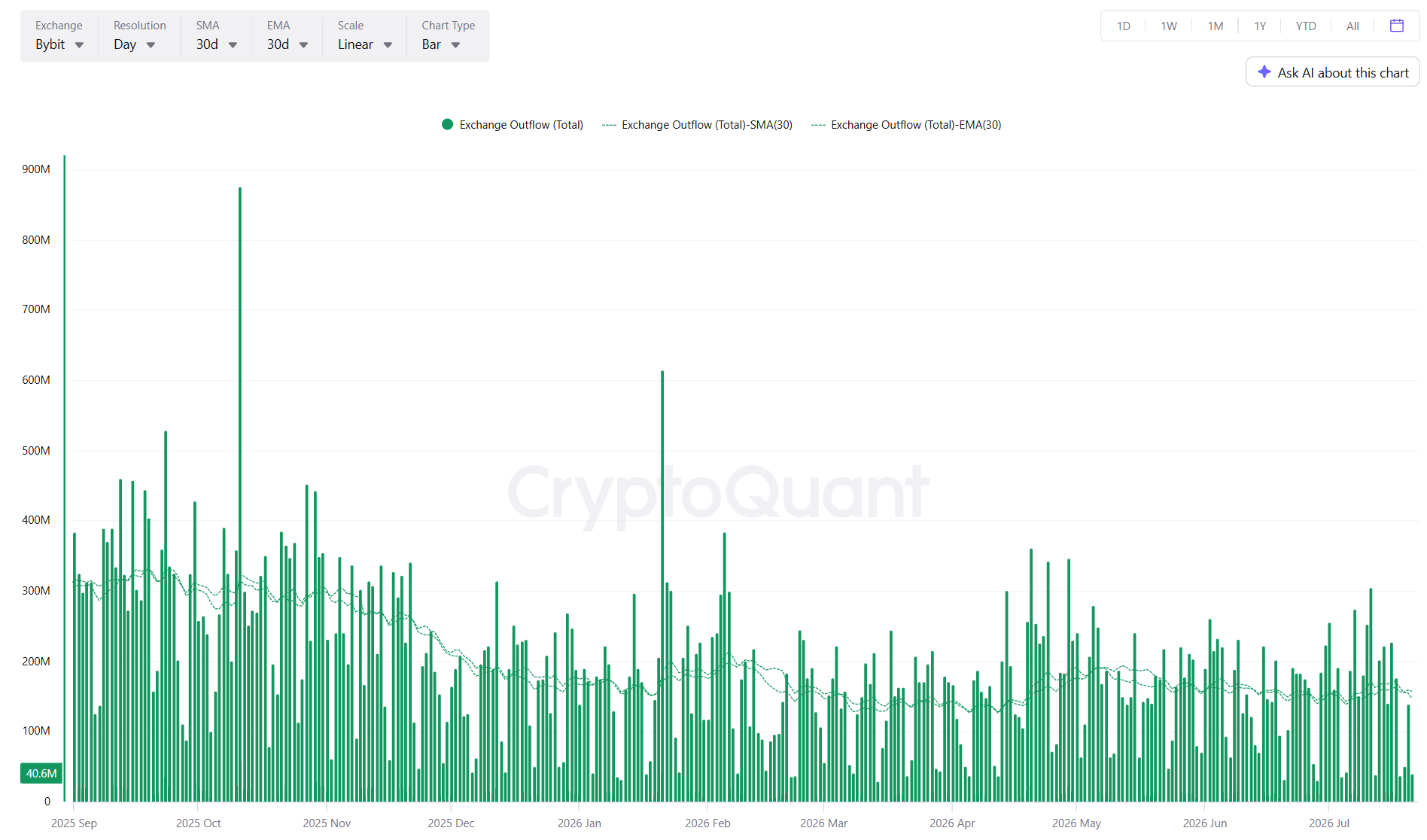
Task: Select the All time range
Action: tap(1352, 26)
